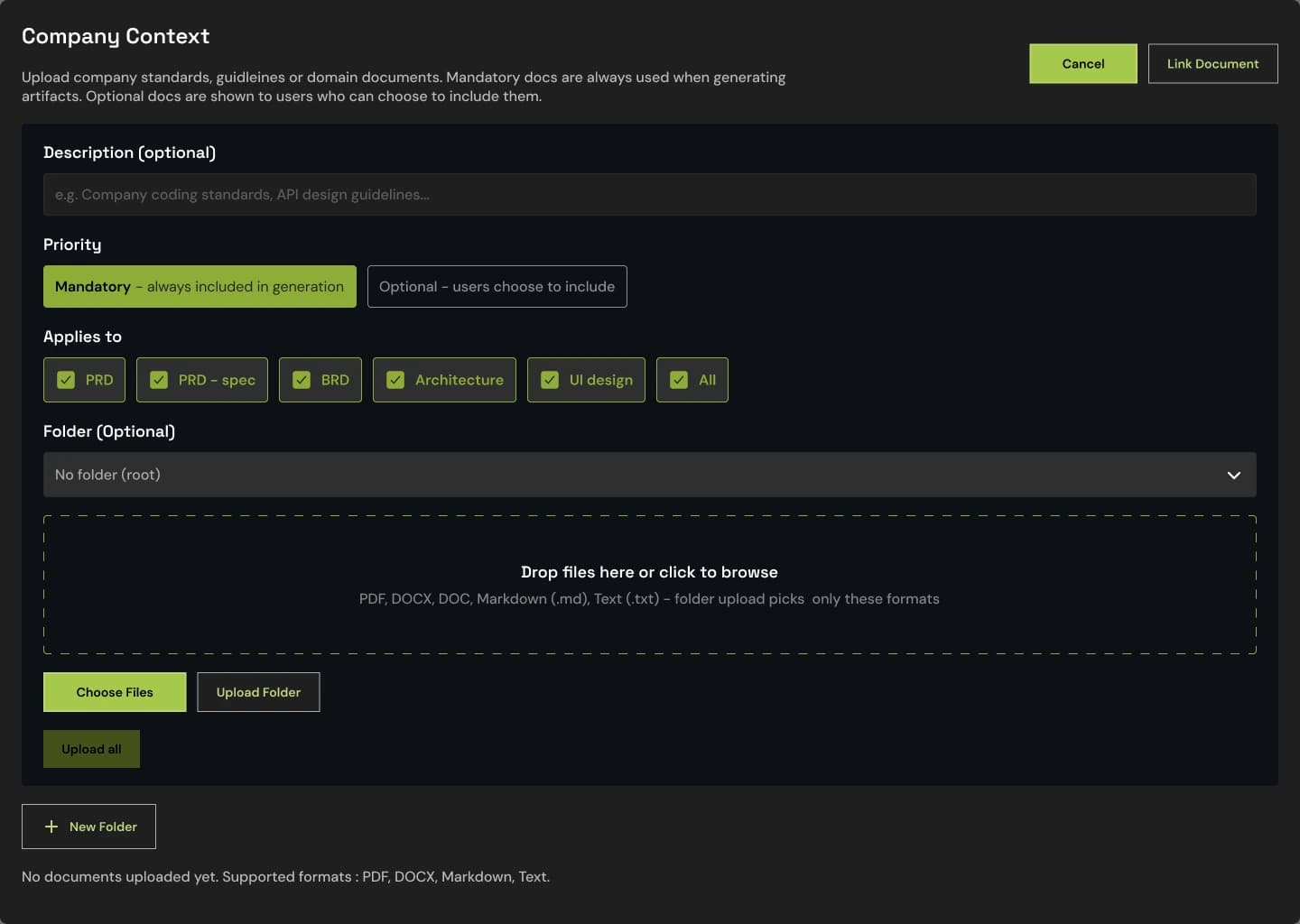The width and height of the screenshot is (1300, 924).
Task: Select Optional priority option
Action: pyautogui.click(x=497, y=286)
